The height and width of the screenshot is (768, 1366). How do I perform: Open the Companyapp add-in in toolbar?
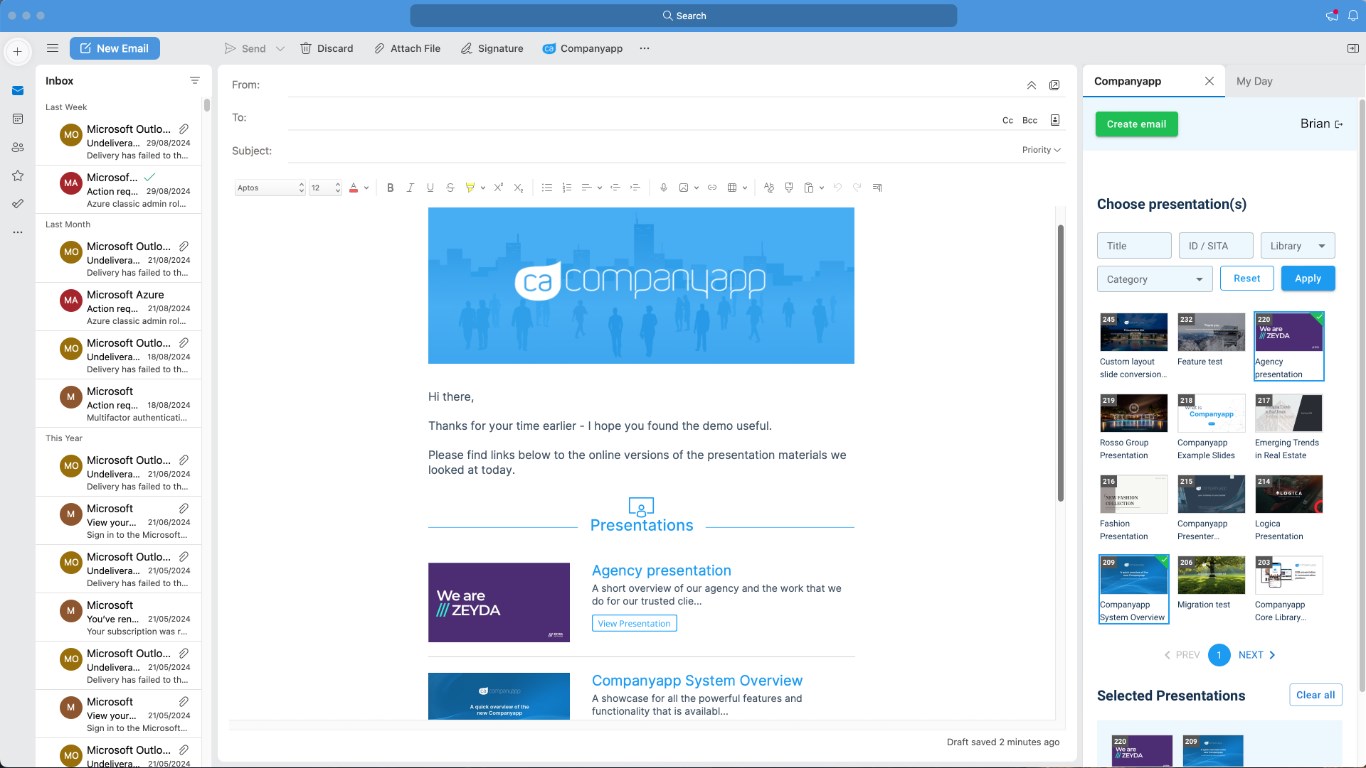tap(583, 49)
